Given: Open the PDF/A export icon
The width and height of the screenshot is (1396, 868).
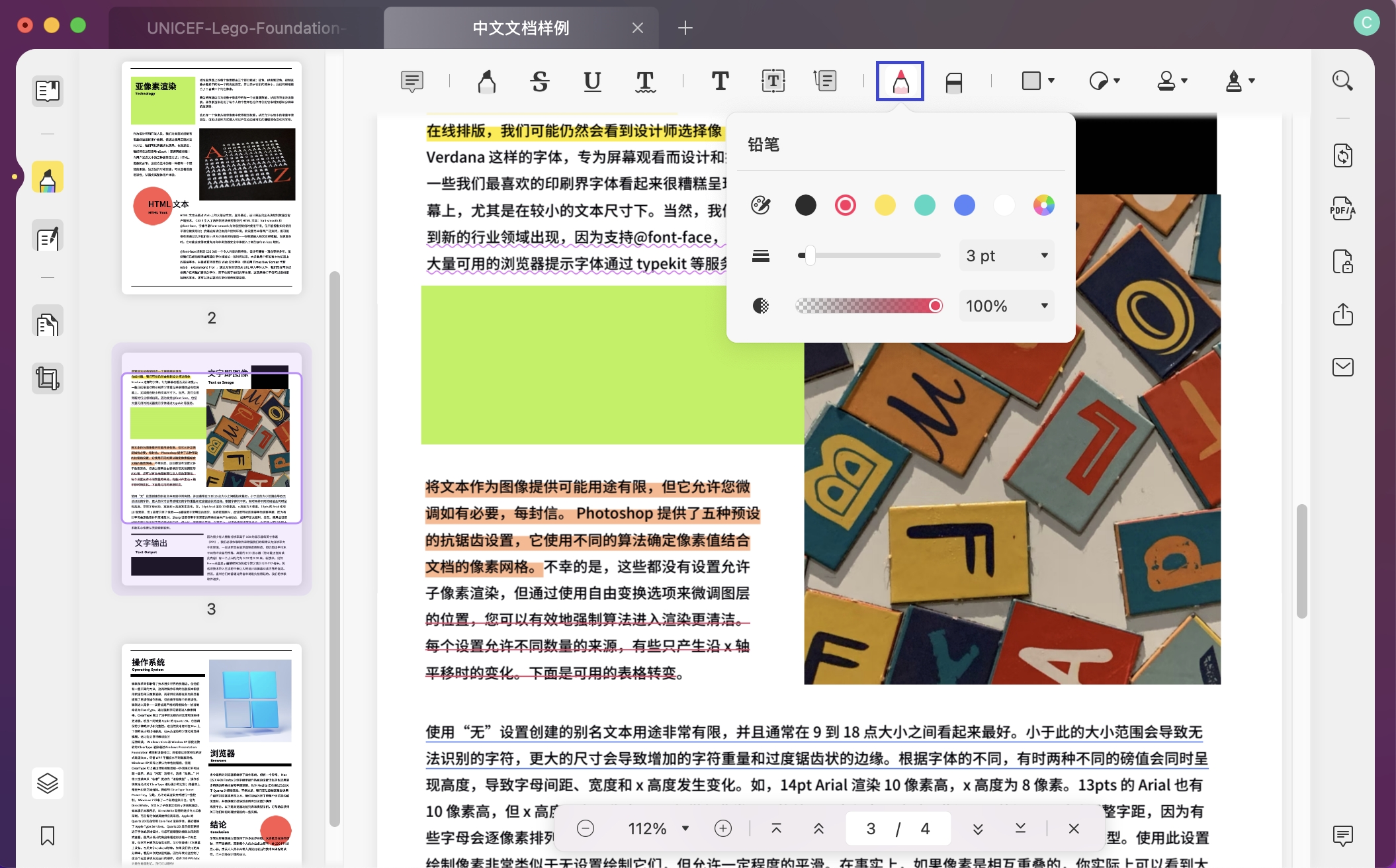Looking at the screenshot, I should click(1342, 208).
